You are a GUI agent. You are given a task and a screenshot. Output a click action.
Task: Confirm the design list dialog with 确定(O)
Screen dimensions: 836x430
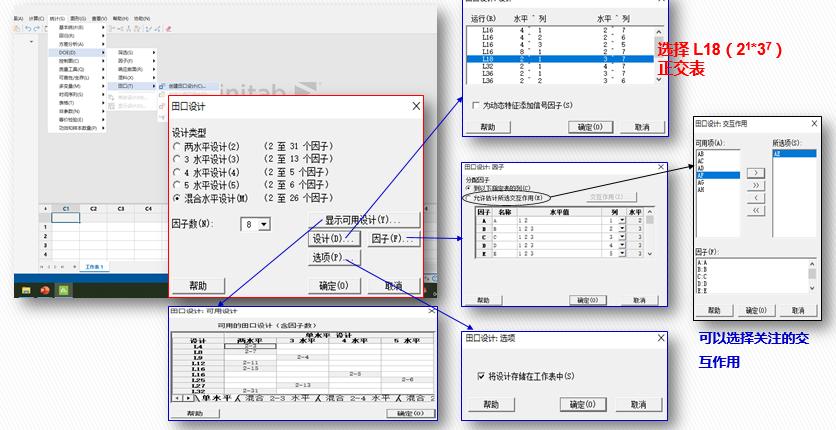(590, 127)
